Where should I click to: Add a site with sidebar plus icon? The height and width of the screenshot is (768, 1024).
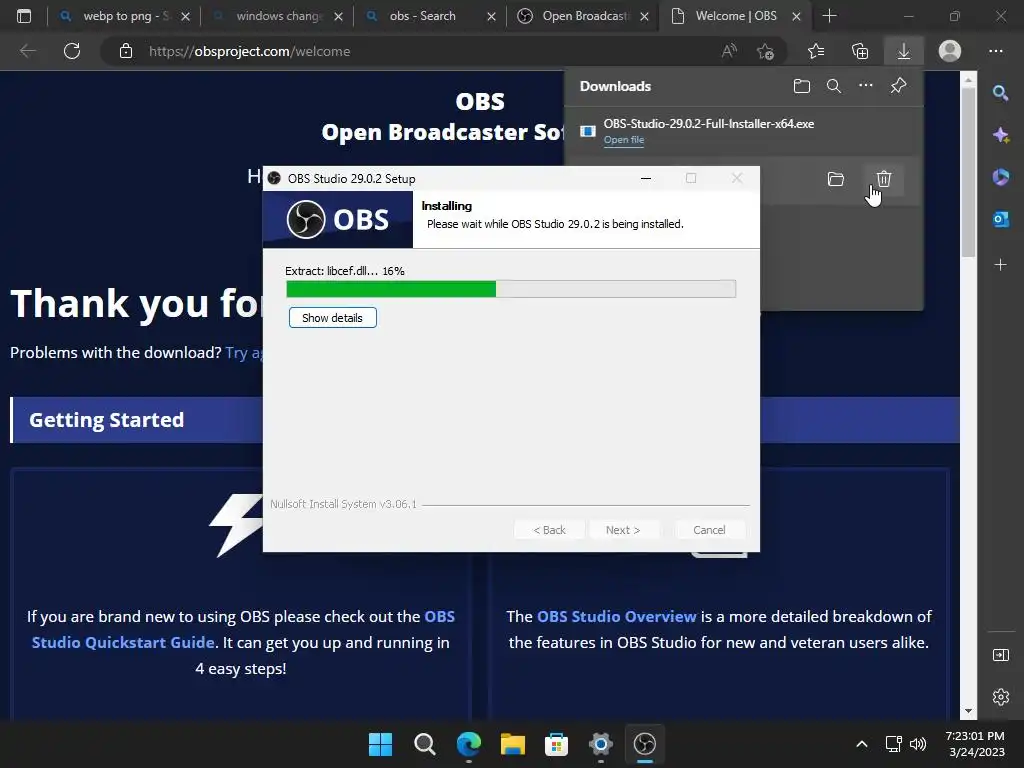(x=1000, y=264)
